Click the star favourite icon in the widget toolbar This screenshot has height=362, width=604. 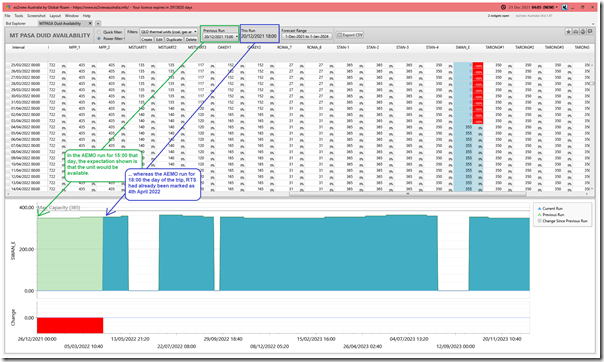pos(568,32)
